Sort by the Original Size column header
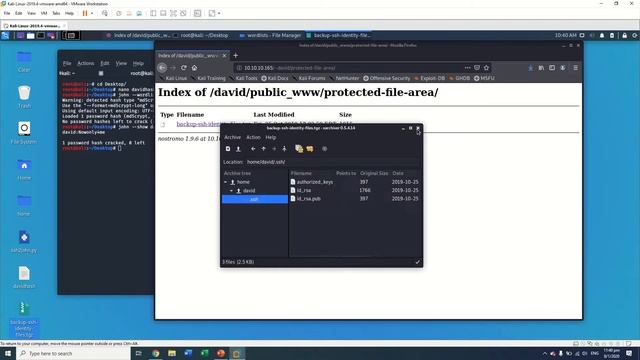Screen dimensions: 640x360 pyautogui.click(x=374, y=173)
